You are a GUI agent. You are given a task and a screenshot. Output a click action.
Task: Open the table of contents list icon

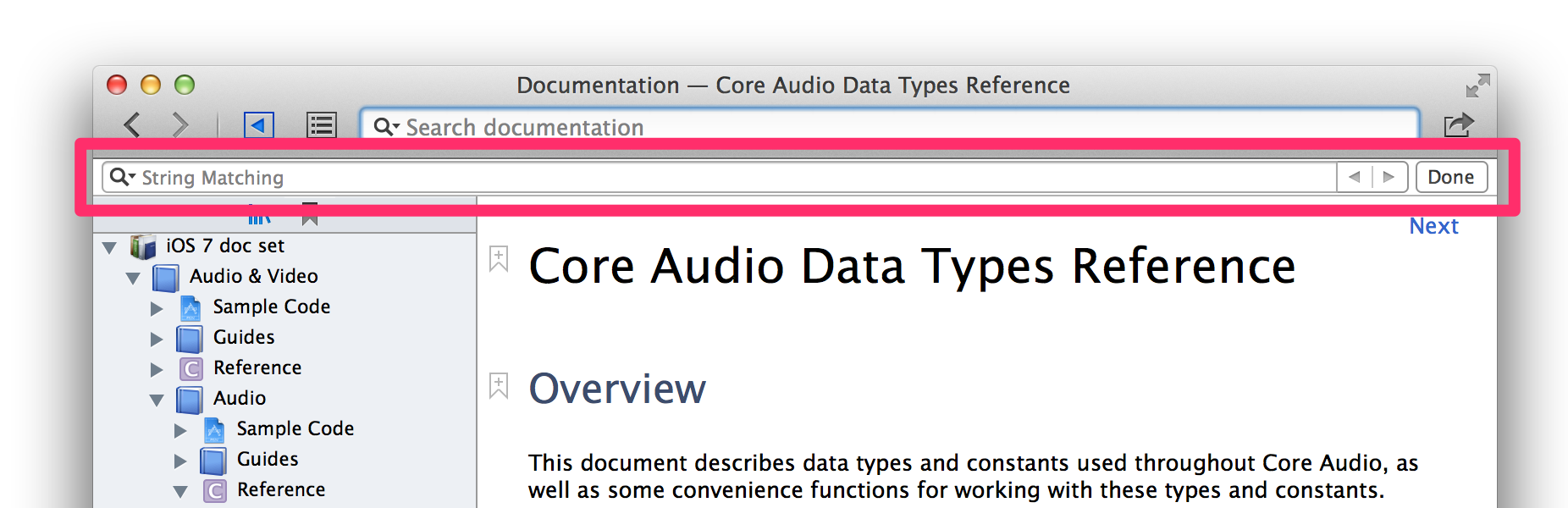(322, 125)
